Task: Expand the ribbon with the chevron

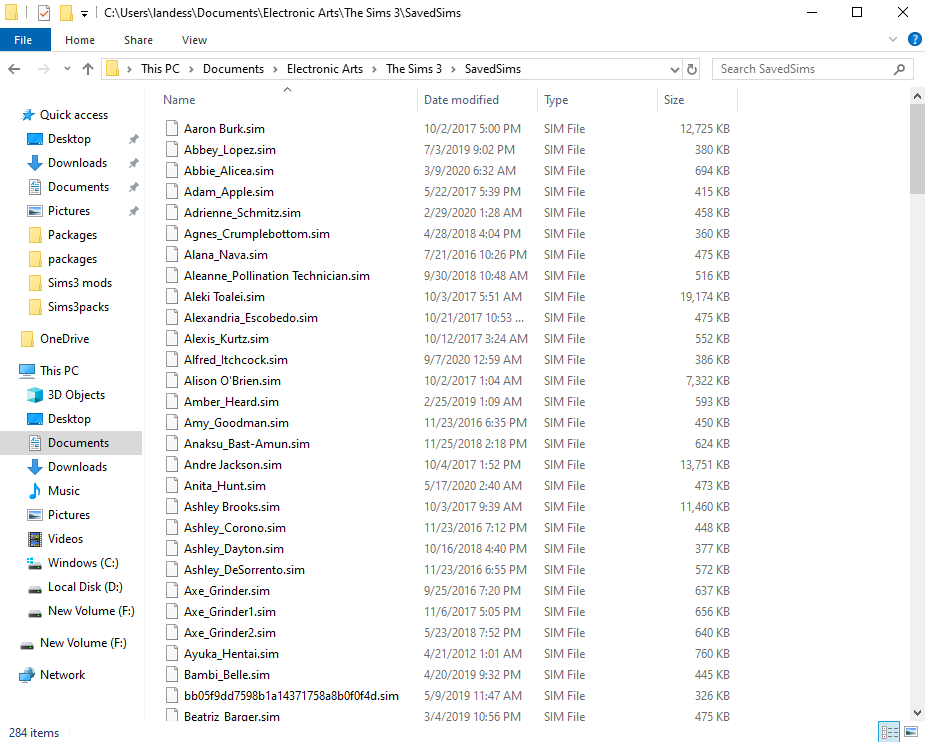Action: [893, 40]
